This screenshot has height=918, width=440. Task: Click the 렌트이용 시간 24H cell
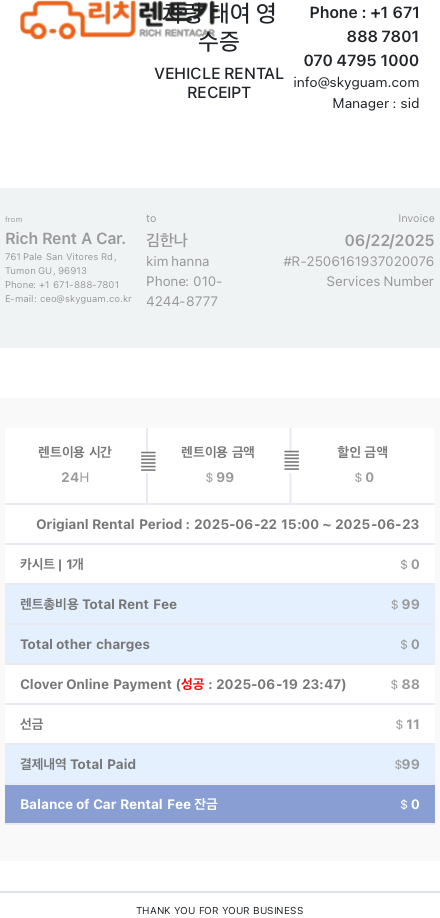coord(75,465)
